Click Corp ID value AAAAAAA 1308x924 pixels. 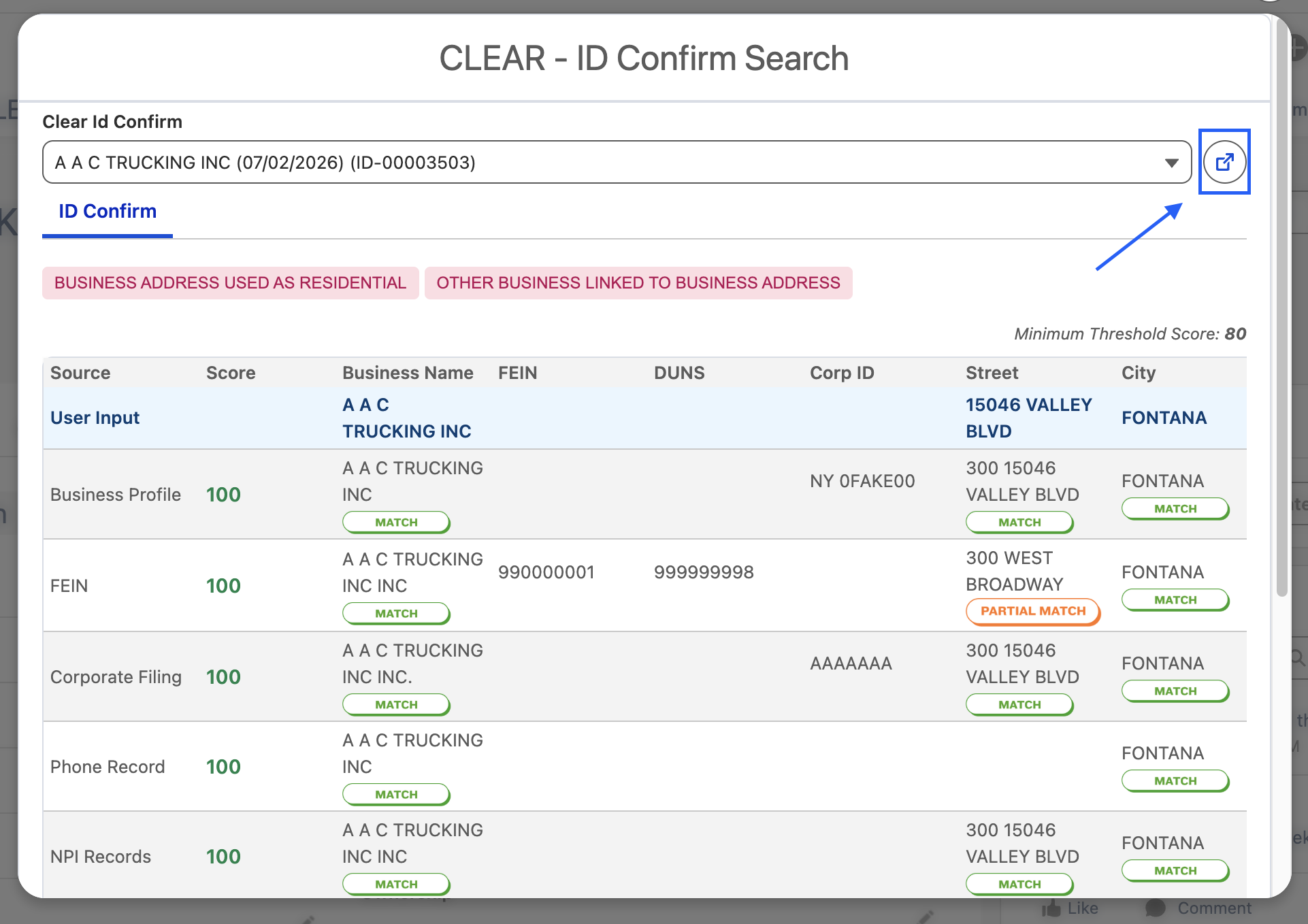coord(851,663)
